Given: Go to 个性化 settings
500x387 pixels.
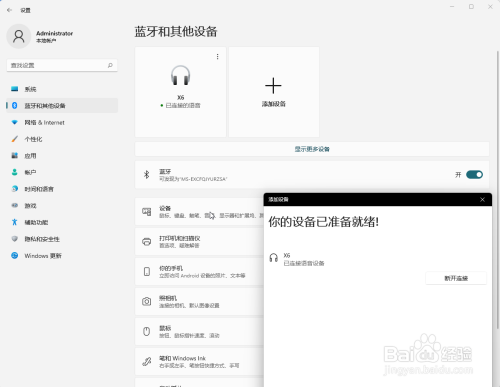Looking at the screenshot, I should [62, 139].
